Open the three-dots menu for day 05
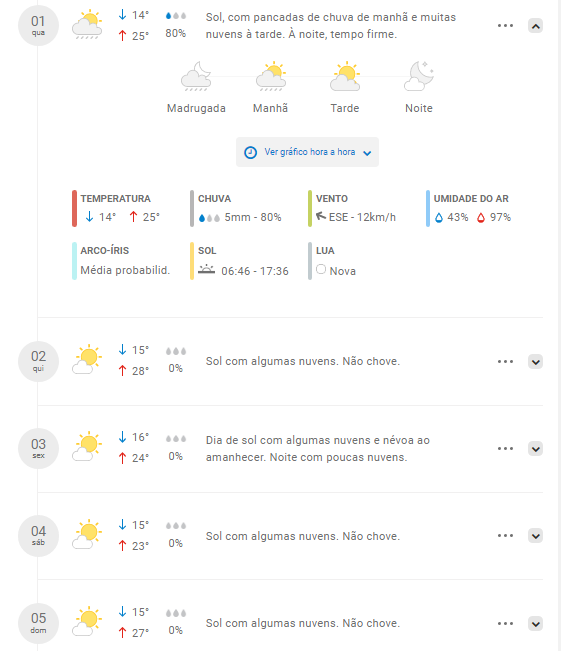 tap(505, 624)
